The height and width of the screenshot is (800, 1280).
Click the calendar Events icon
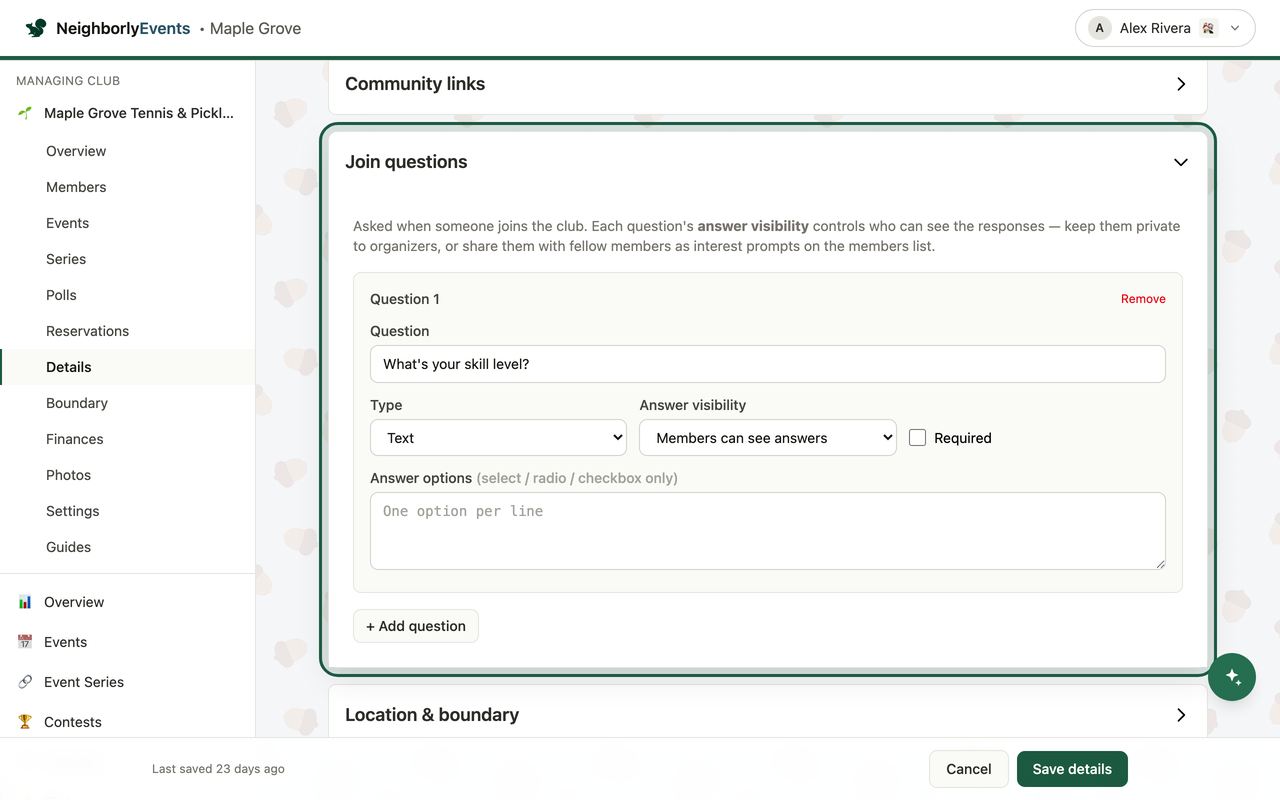tap(25, 642)
